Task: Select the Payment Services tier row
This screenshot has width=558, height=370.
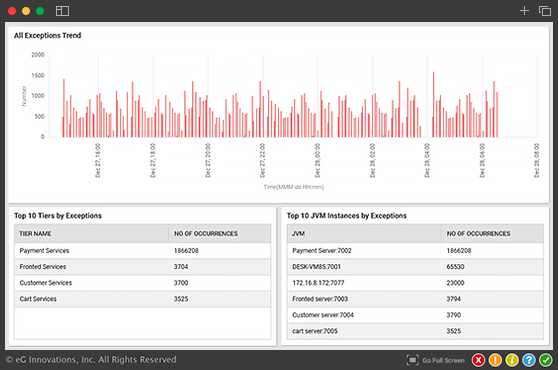Action: point(142,250)
